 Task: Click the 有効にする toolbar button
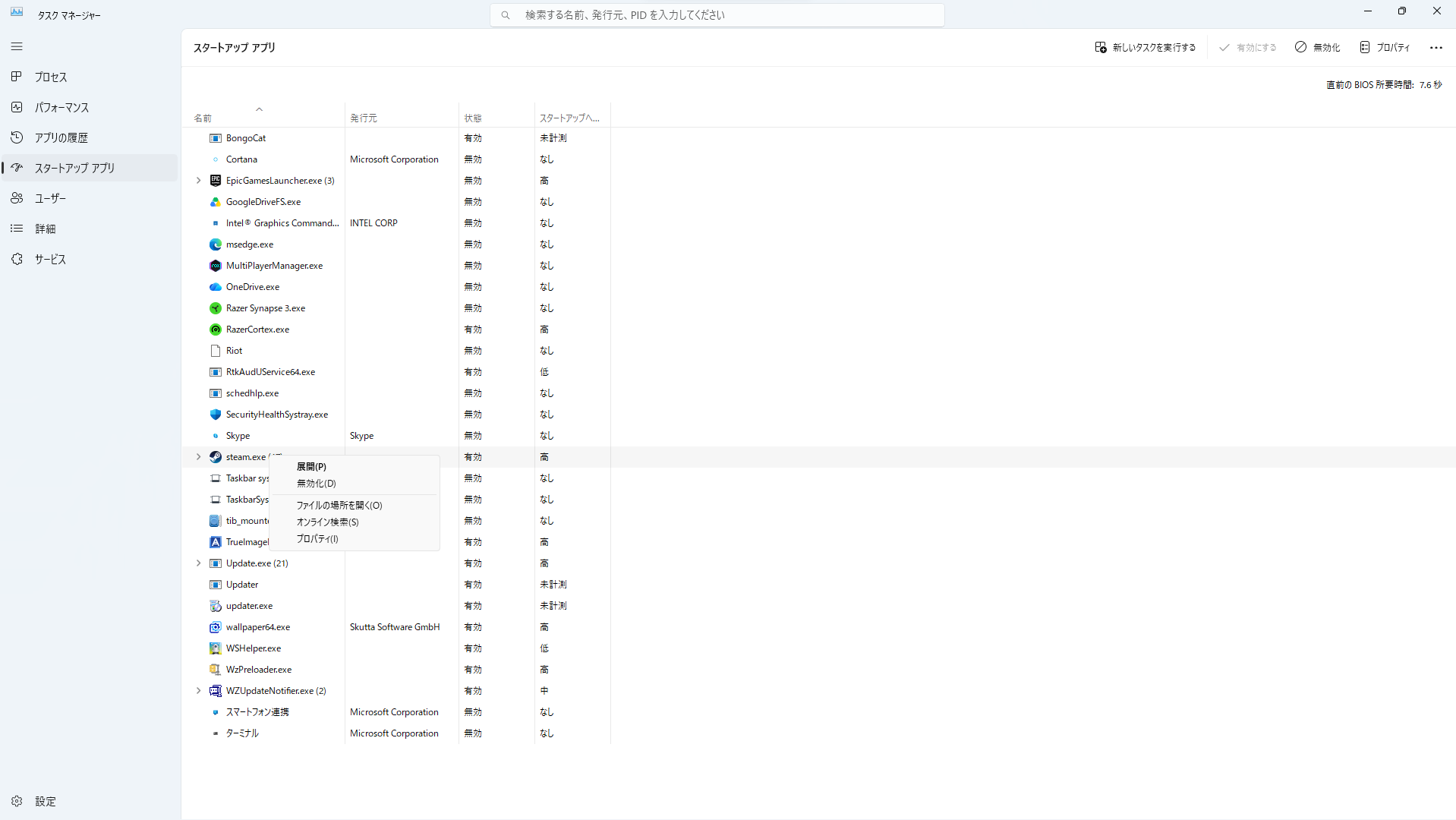pos(1247,47)
